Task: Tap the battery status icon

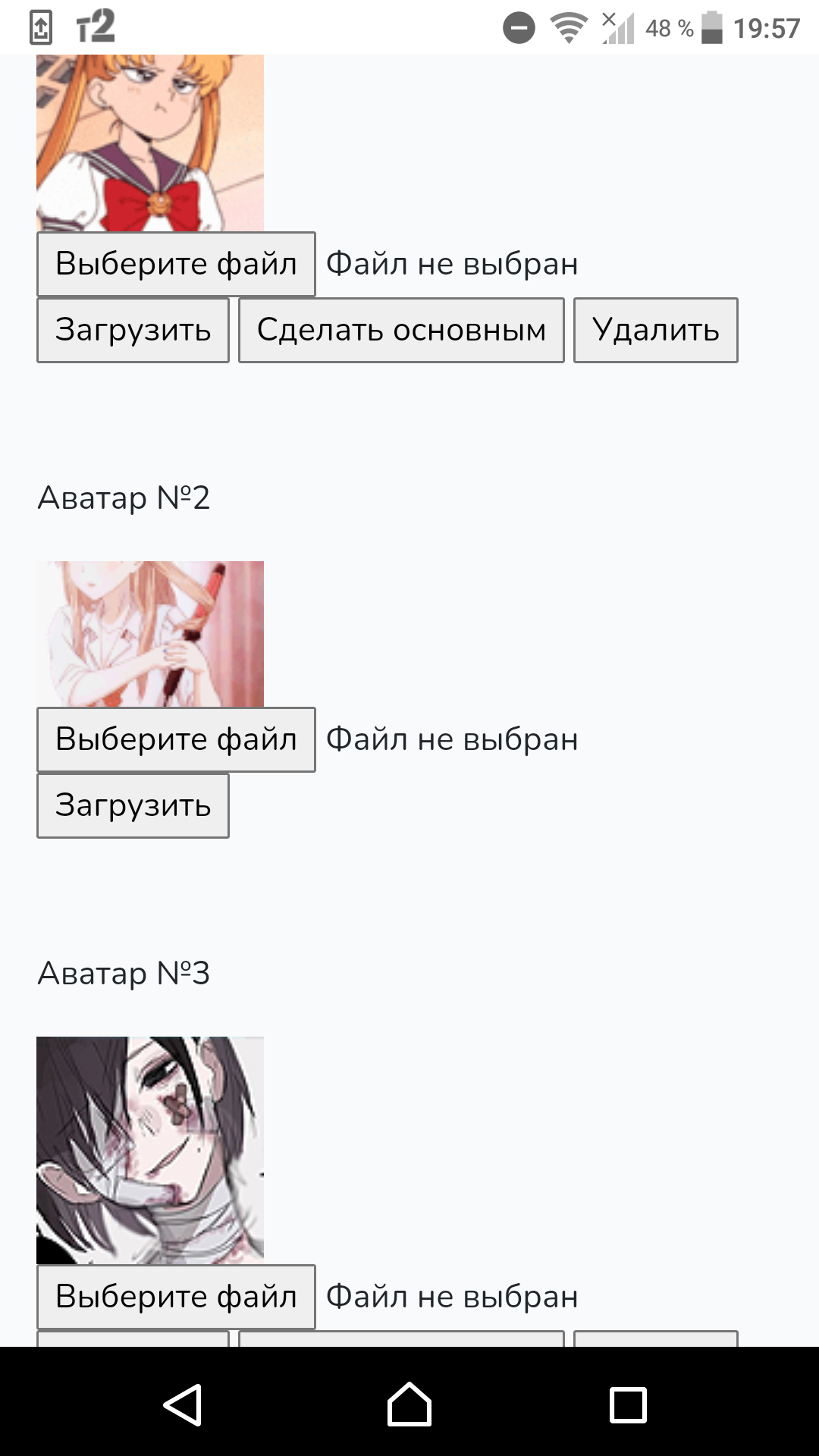Action: (x=711, y=27)
